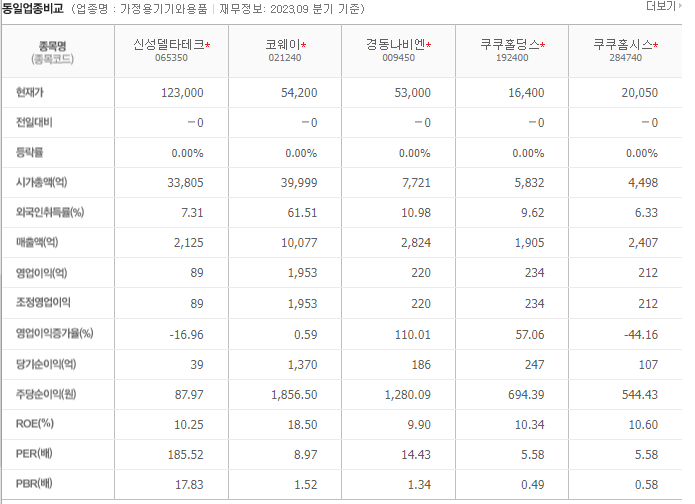Click revenue 2,407 cell
Viewport: 695px width, 504px height.
[x=643, y=243]
